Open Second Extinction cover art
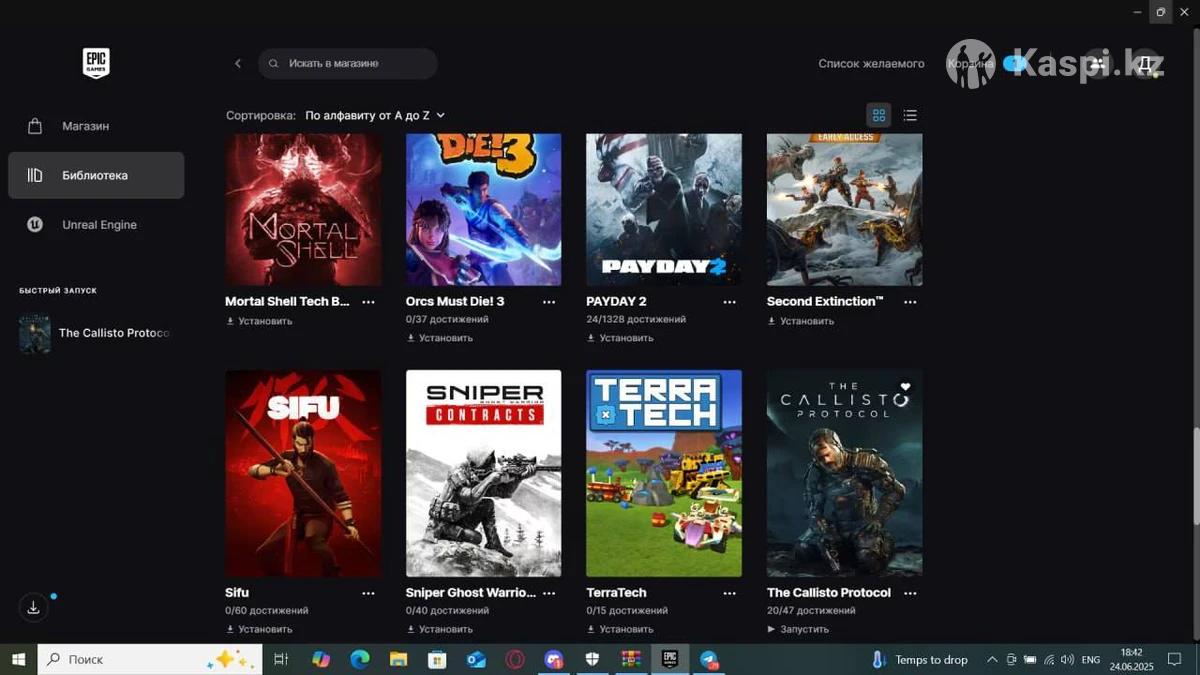 [x=845, y=210]
